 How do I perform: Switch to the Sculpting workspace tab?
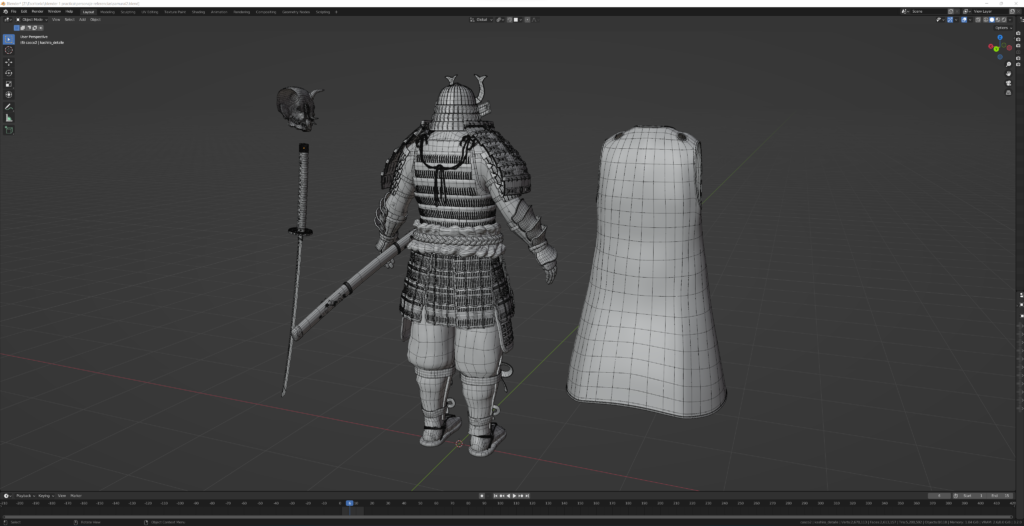[x=128, y=12]
